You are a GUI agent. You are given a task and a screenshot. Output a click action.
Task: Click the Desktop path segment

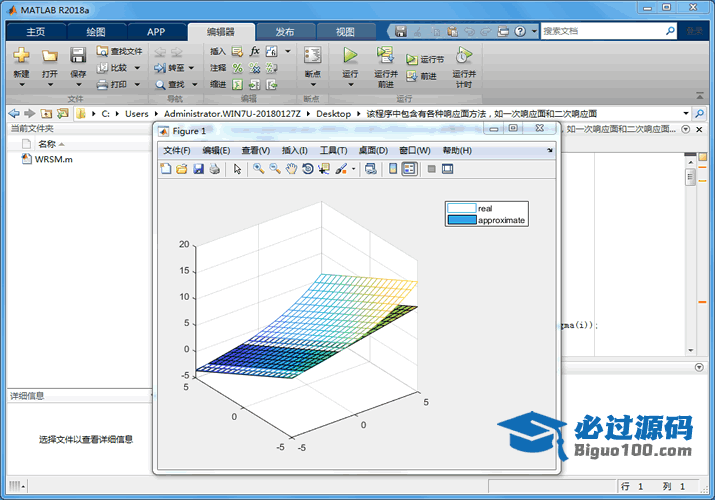(333, 114)
